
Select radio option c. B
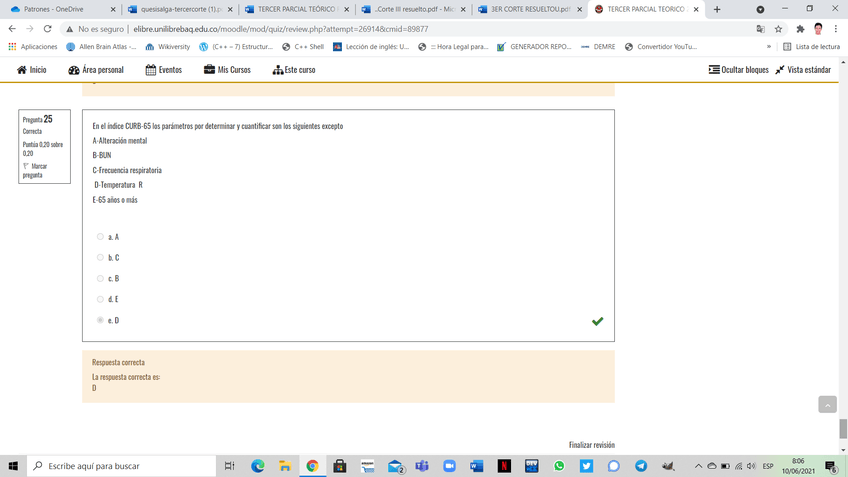[100, 278]
